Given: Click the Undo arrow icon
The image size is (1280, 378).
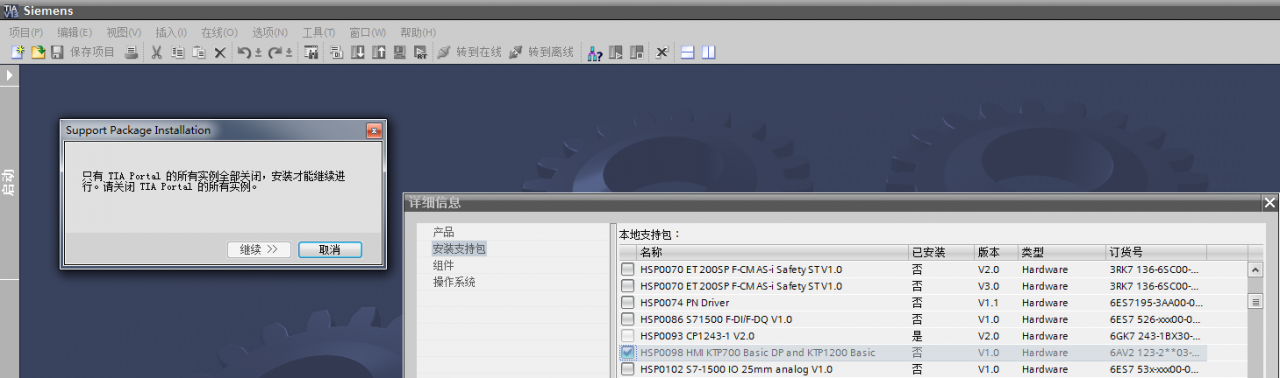Looking at the screenshot, I should (243, 52).
